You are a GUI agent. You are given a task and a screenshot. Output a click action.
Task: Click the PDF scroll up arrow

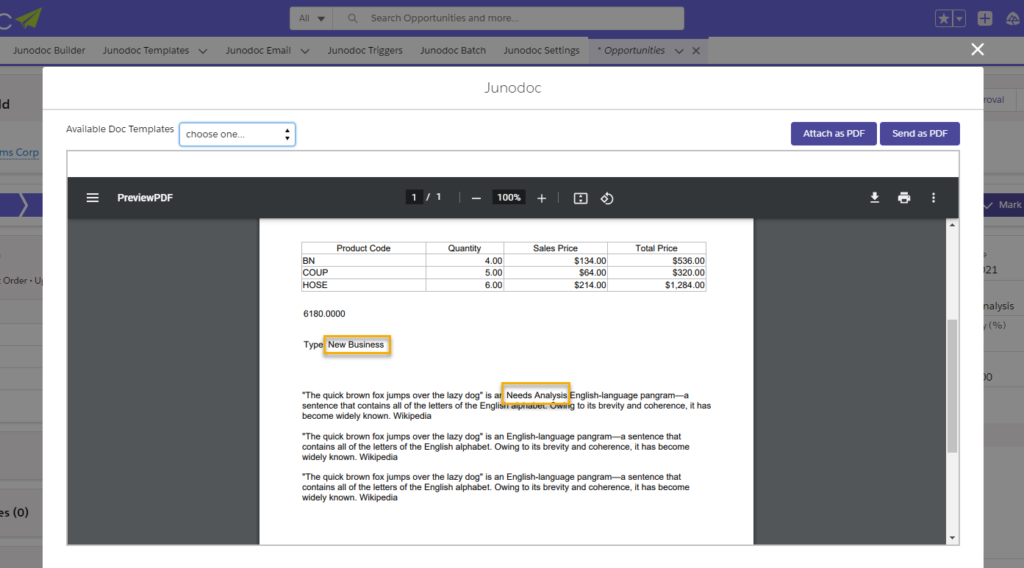pos(952,225)
